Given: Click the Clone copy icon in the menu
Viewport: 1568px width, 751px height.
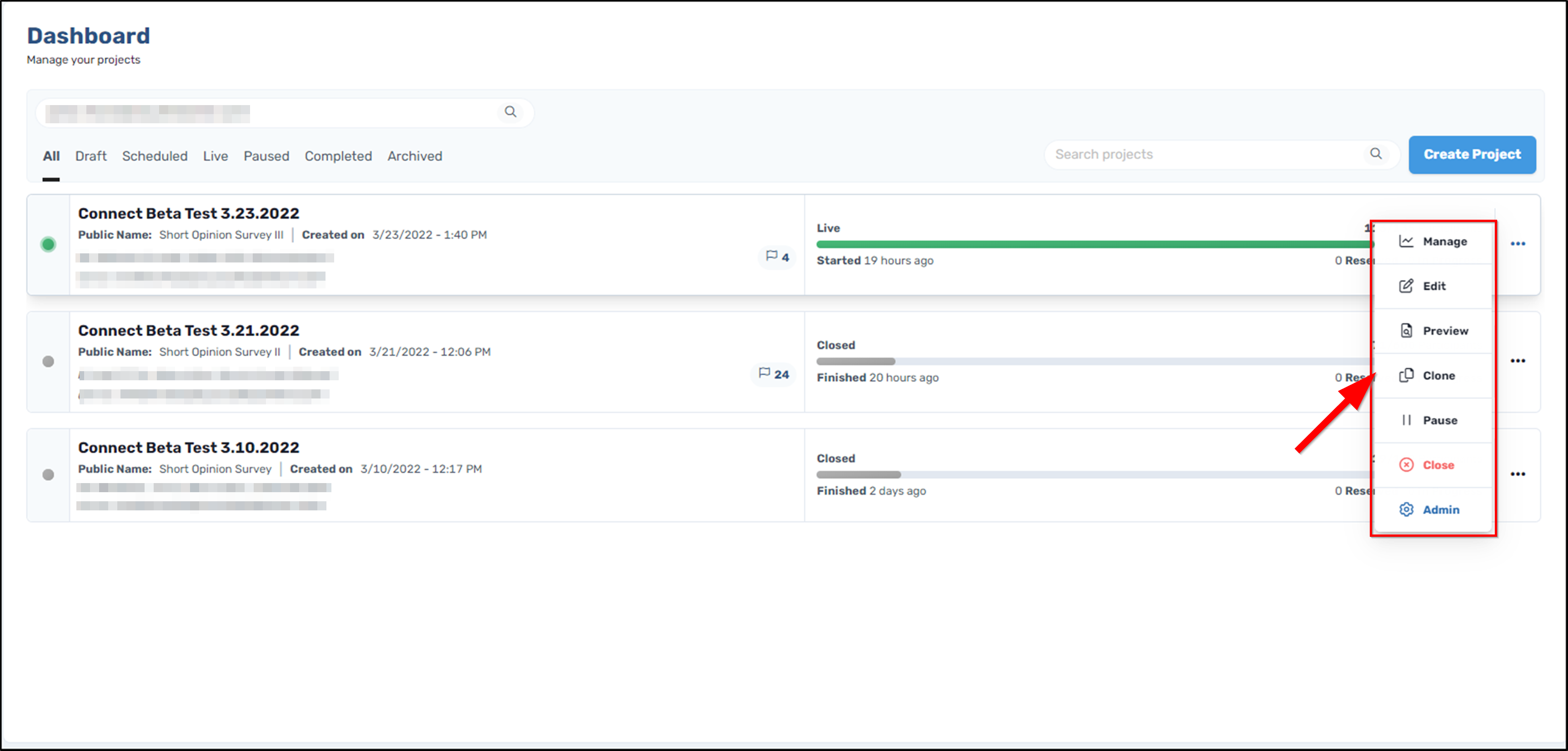Looking at the screenshot, I should [x=1406, y=375].
